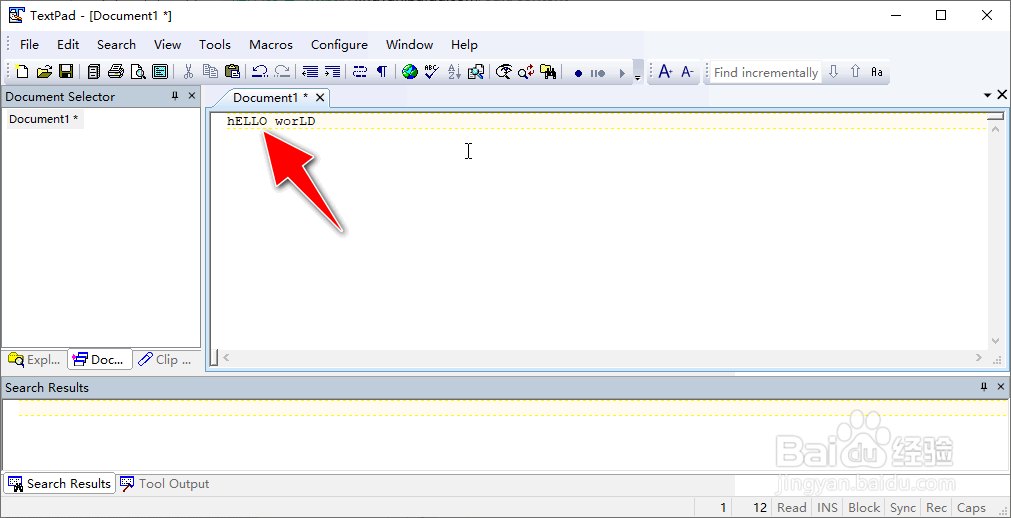This screenshot has width=1011, height=518.
Task: Click editor horizontal scrollbar right arrow
Action: [979, 357]
